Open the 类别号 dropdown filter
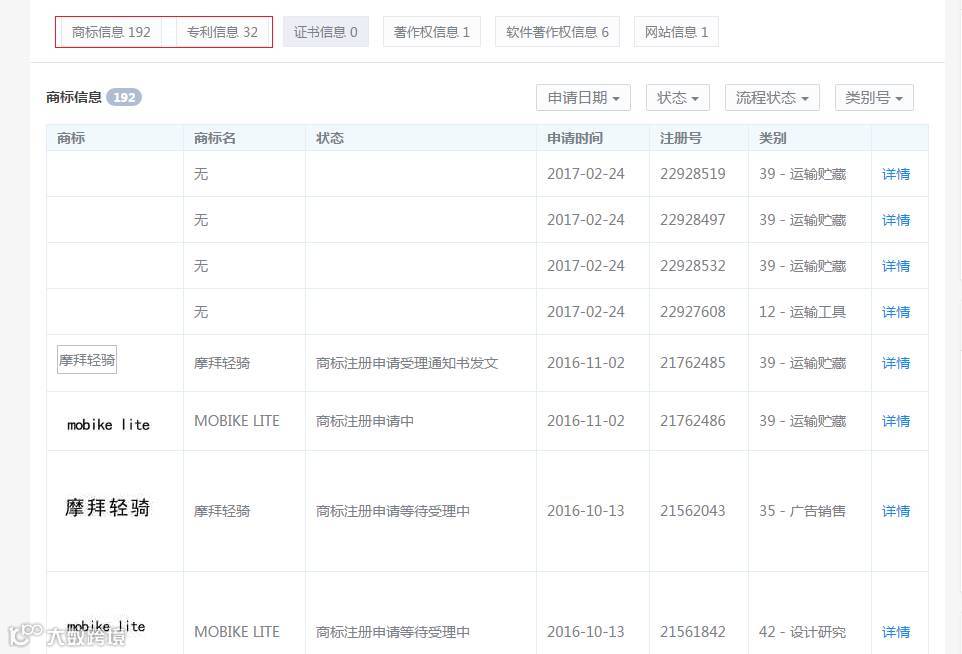The height and width of the screenshot is (654, 962). tap(874, 98)
